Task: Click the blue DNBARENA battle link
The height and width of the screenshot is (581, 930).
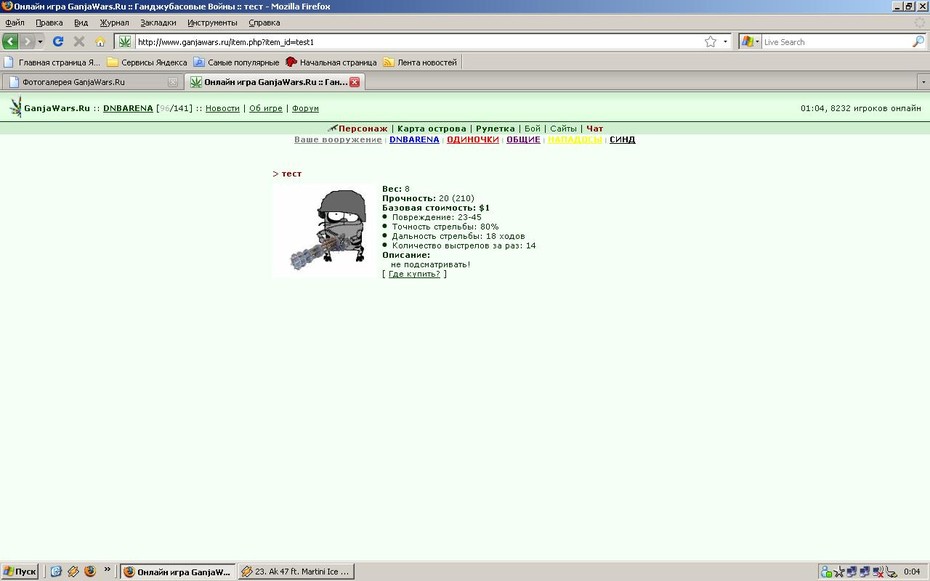Action: 414,139
